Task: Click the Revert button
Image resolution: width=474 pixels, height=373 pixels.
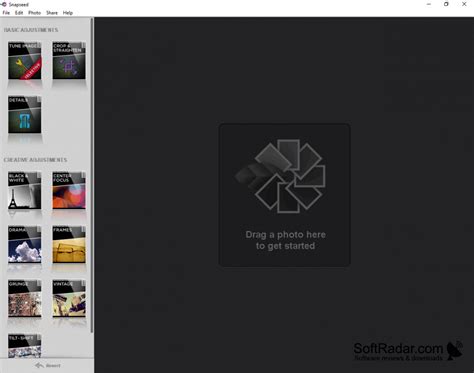Action: [x=47, y=366]
